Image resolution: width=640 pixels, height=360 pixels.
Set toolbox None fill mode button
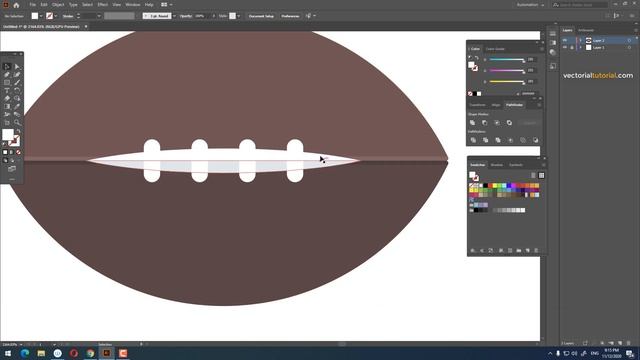pos(18,152)
